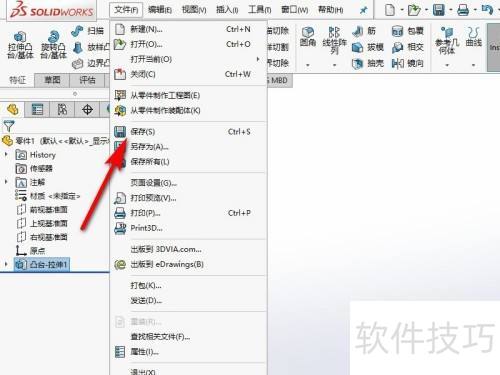Select the 抽壳 shell tool

point(368,63)
